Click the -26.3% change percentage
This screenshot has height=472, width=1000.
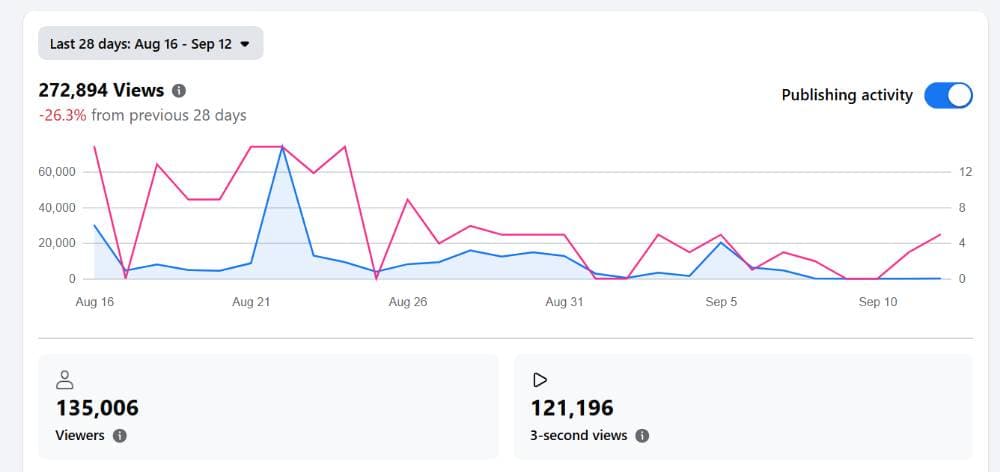[x=62, y=115]
